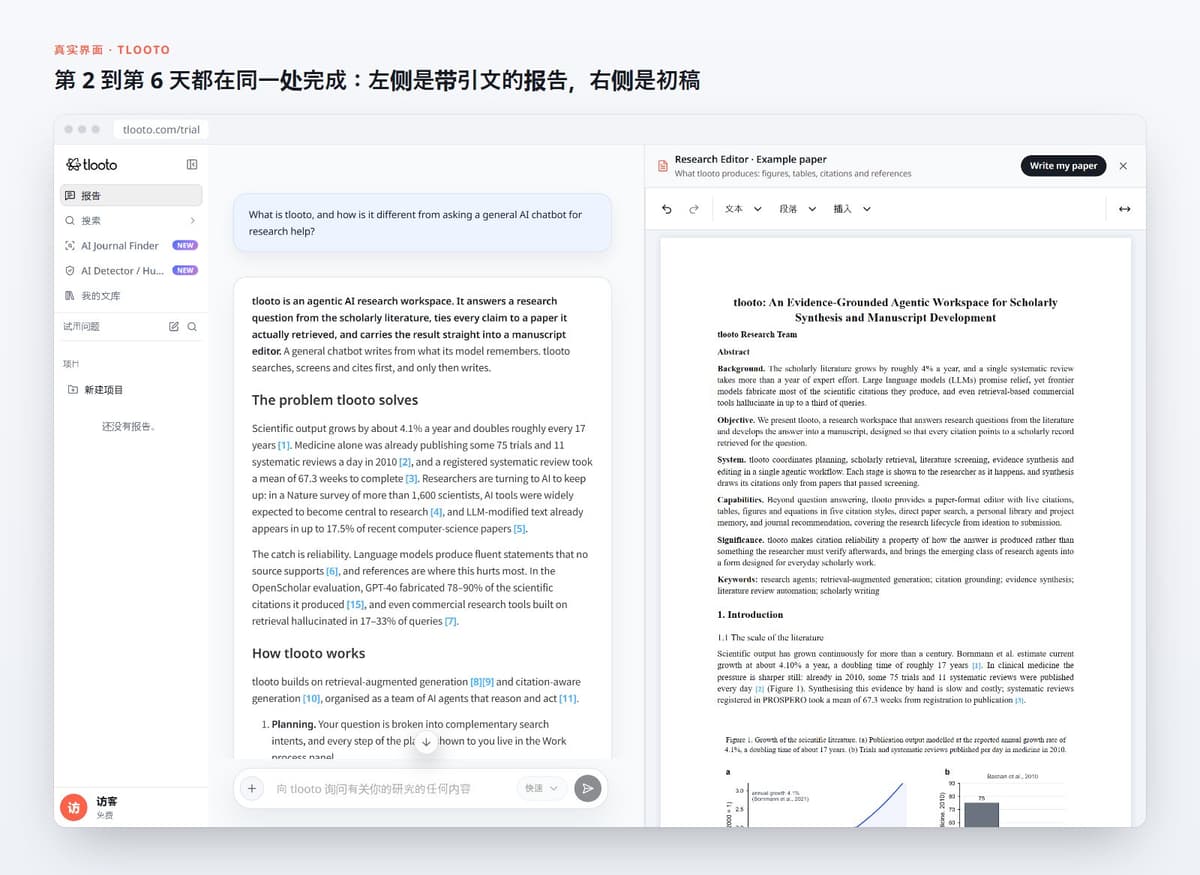Open 我的文库 library

click(x=131, y=296)
